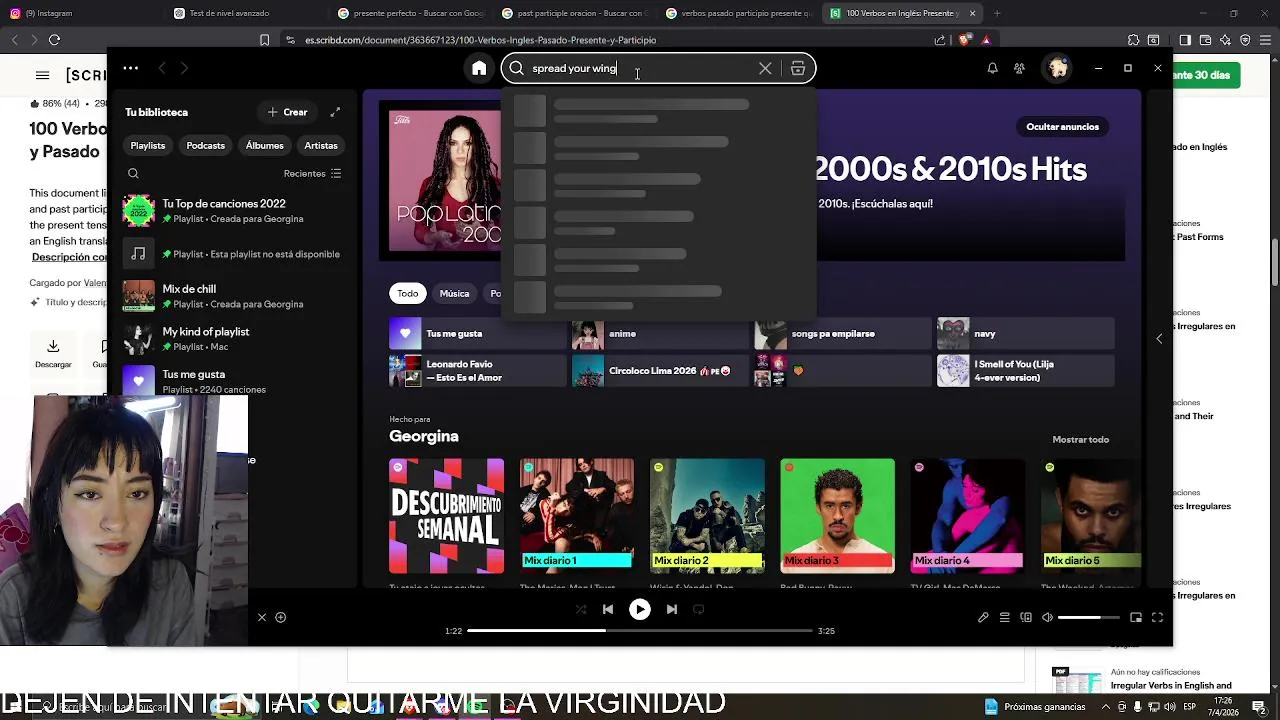Open Descubrimiento Semanal cover
1280x720 pixels.
tap(447, 515)
